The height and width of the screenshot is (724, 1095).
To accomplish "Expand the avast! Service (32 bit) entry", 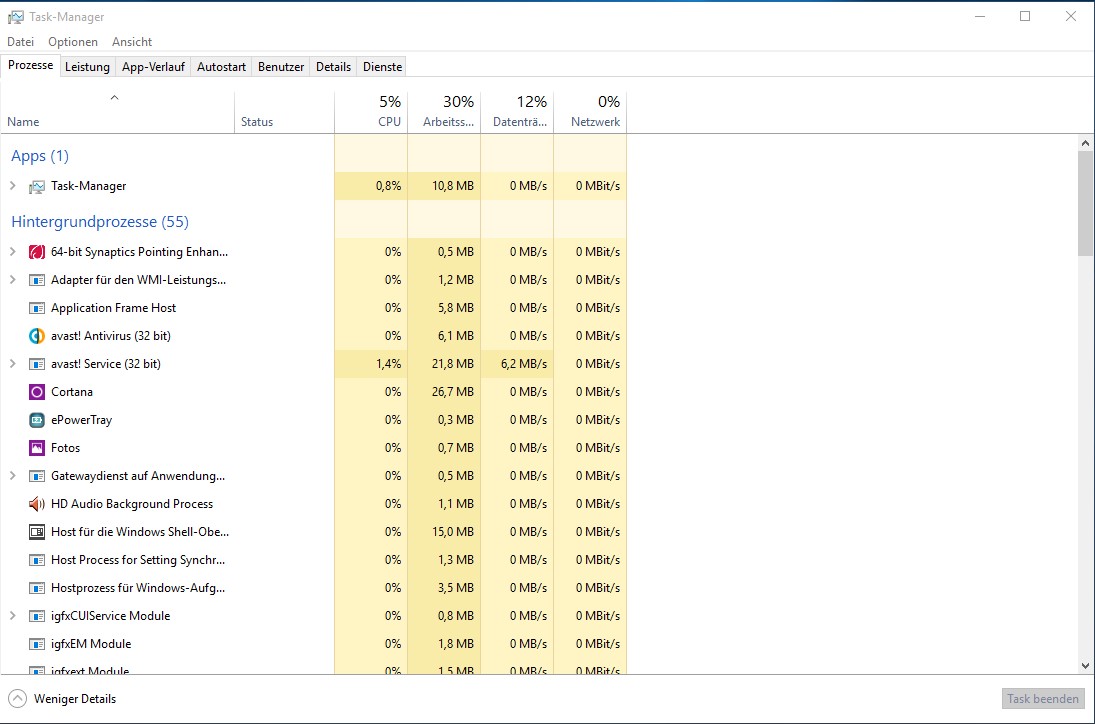I will (13, 363).
